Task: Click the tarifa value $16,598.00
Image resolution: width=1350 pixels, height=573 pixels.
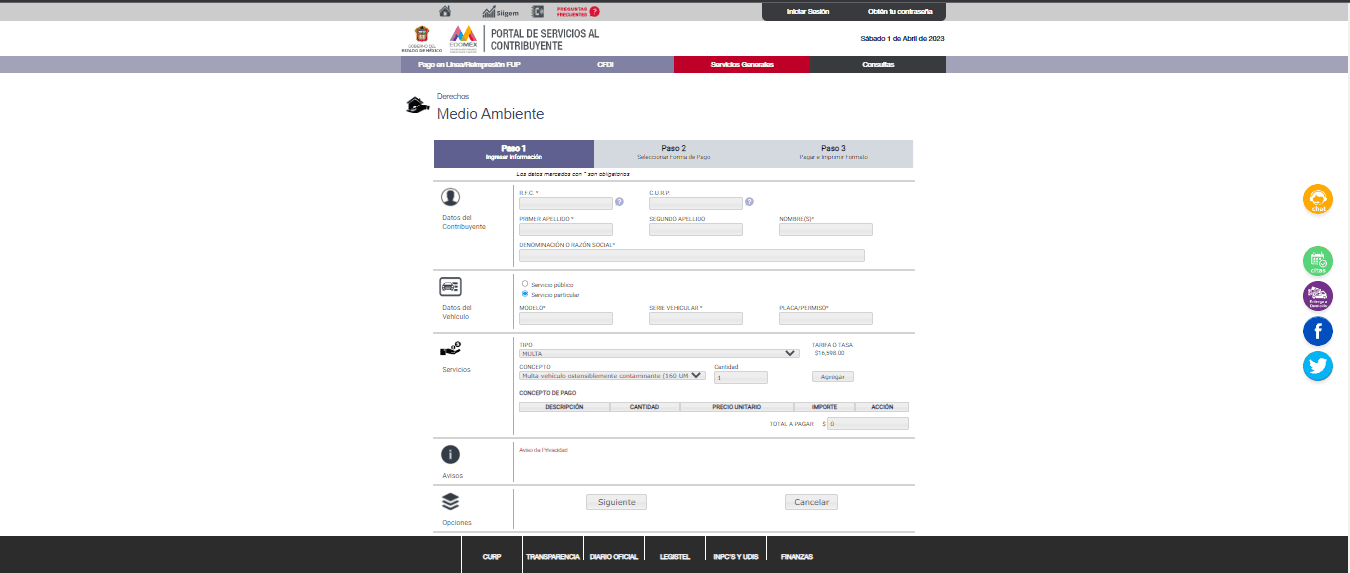Action: click(830, 353)
